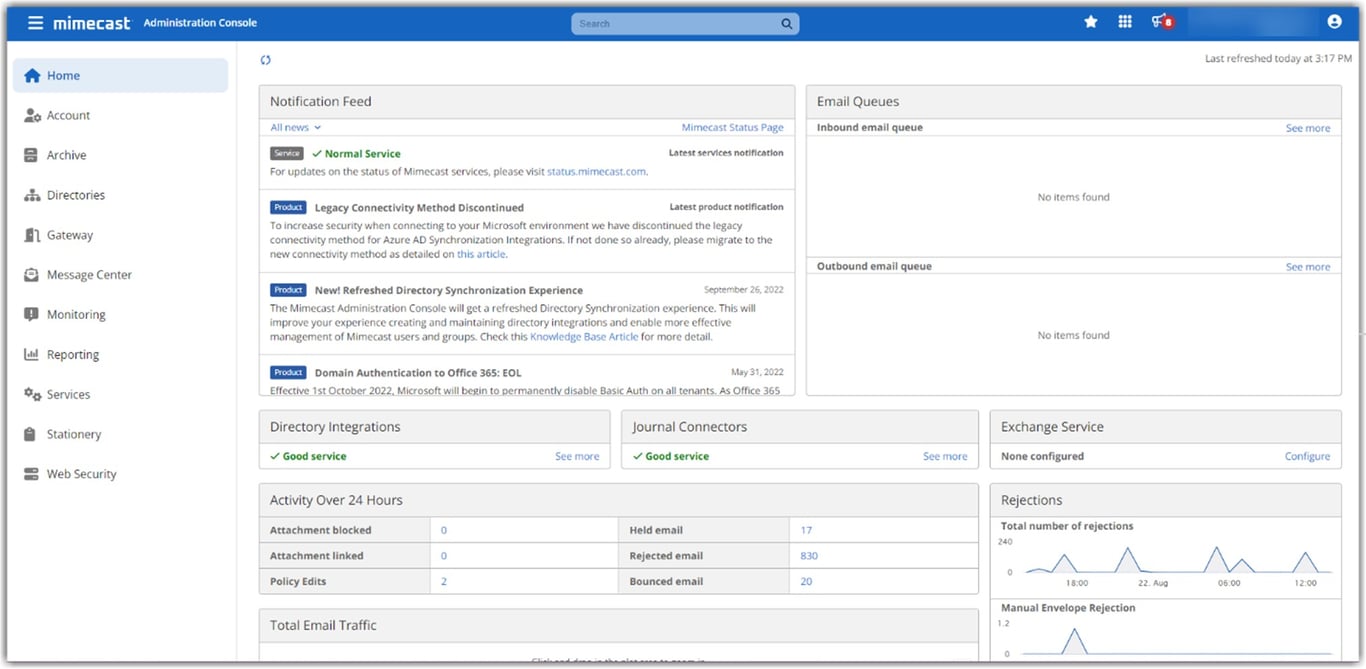Click the favorites star icon in top bar

[x=1090, y=20]
